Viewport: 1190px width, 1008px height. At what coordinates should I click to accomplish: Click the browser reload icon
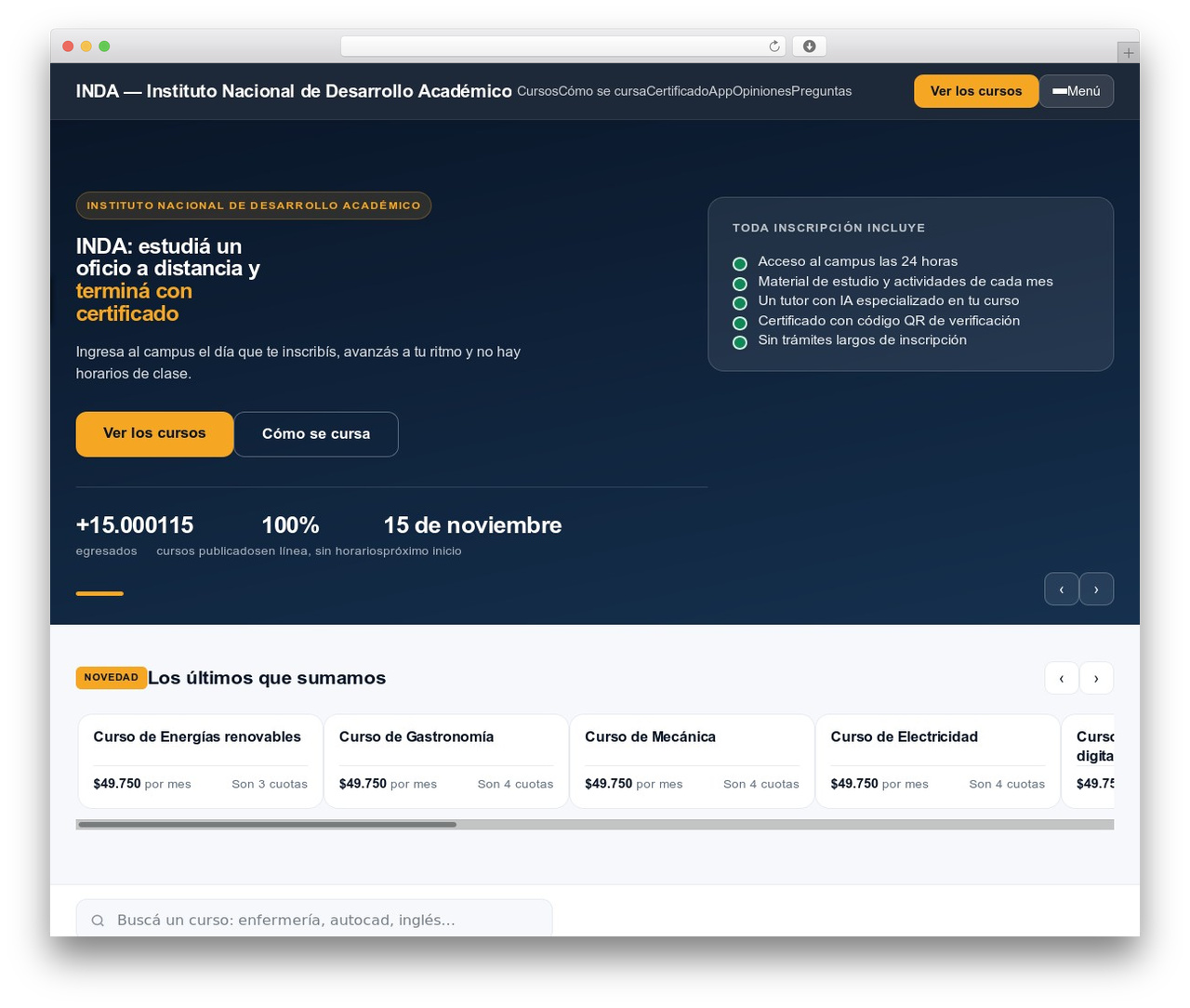point(774,46)
